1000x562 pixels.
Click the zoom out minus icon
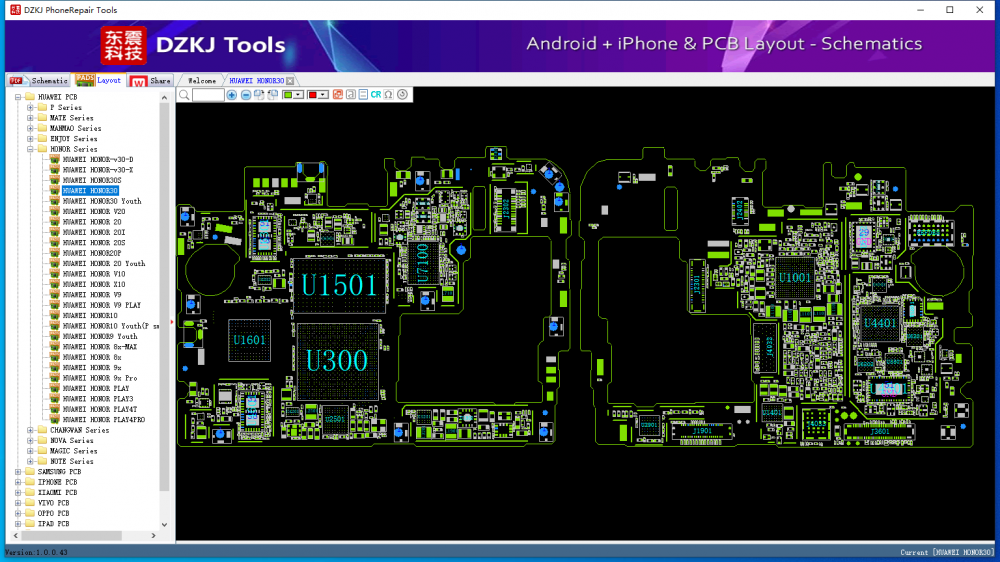point(246,95)
